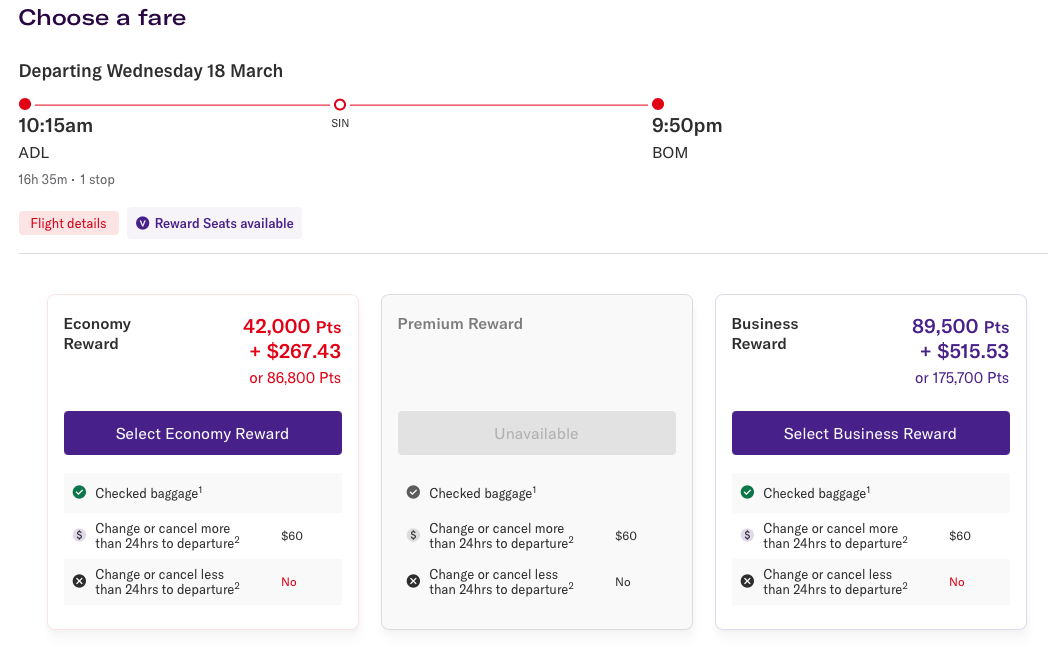Click the X icon in Premium late-cancel row

tap(413, 581)
